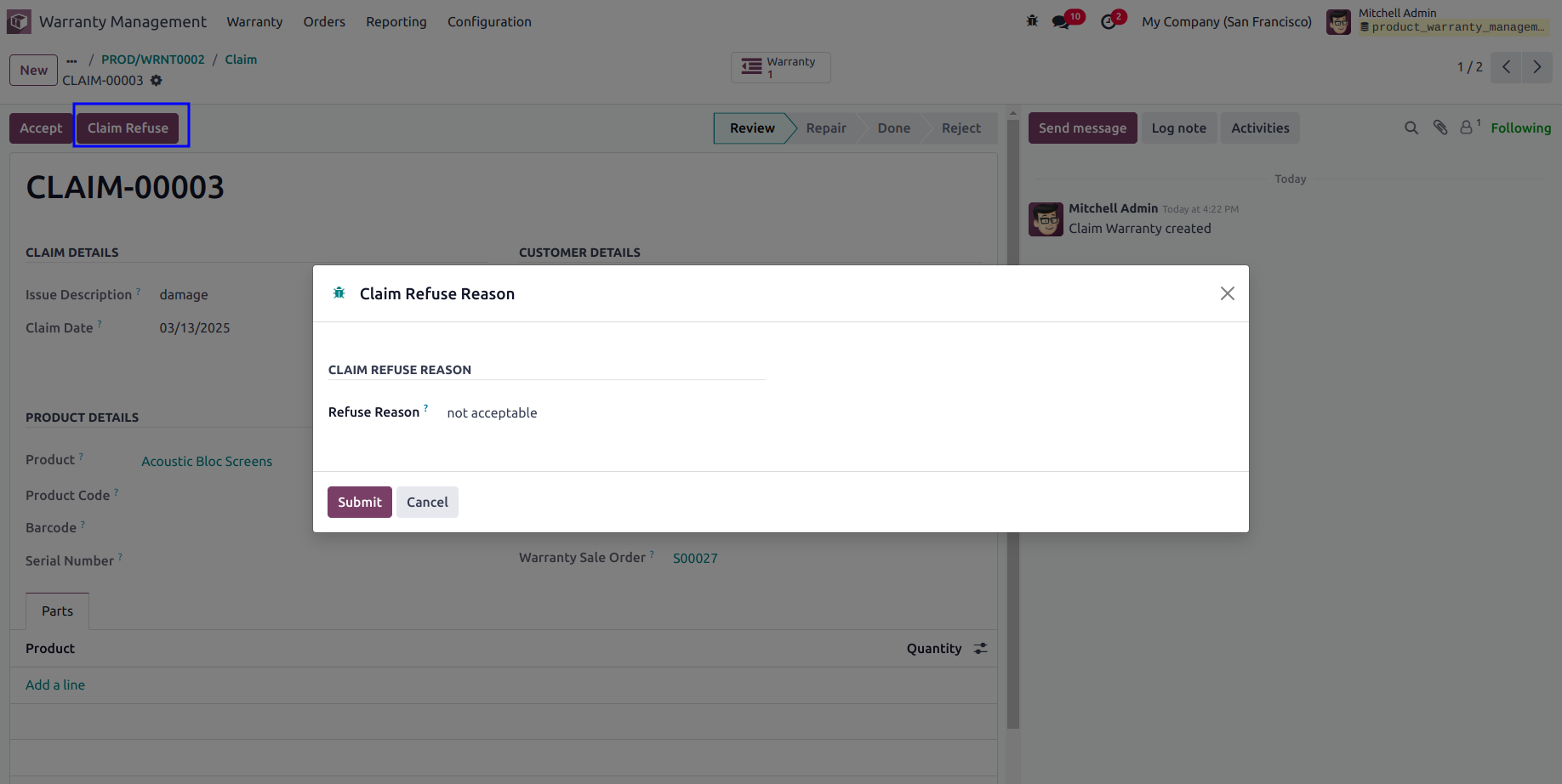The image size is (1562, 784).
Task: Expand the breadcrumb ellipsis menu
Action: tap(71, 60)
